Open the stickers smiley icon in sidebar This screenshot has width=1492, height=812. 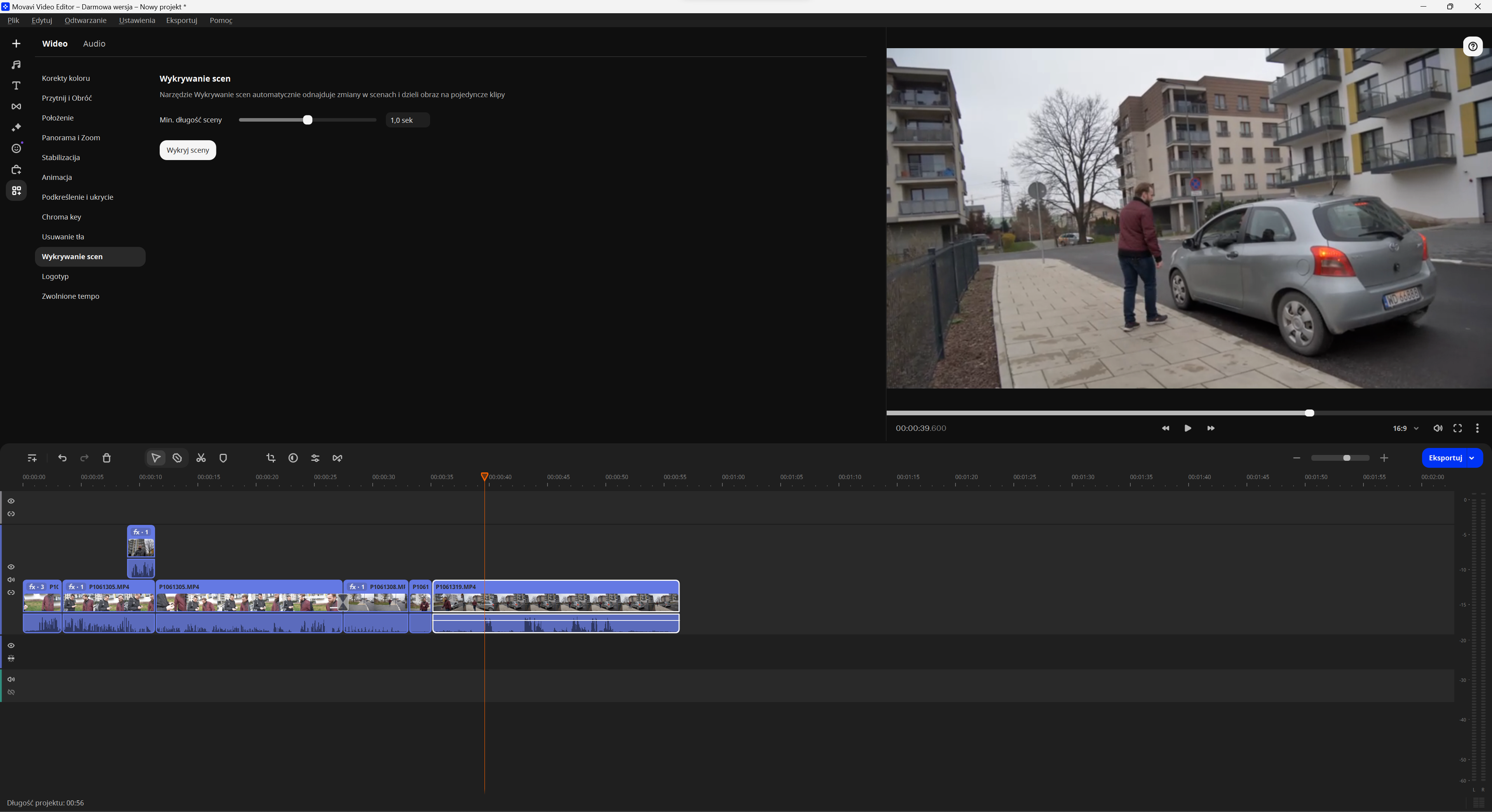16,149
